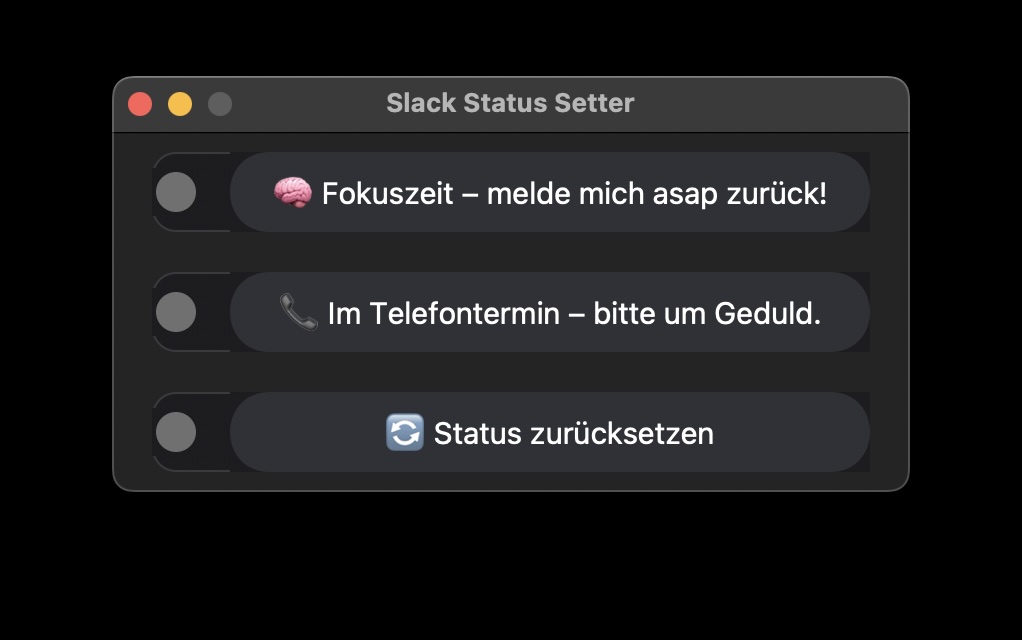1022x640 pixels.
Task: Set status to 'Im Telefontermin – bitte um Geduld.'
Action: click(x=550, y=312)
